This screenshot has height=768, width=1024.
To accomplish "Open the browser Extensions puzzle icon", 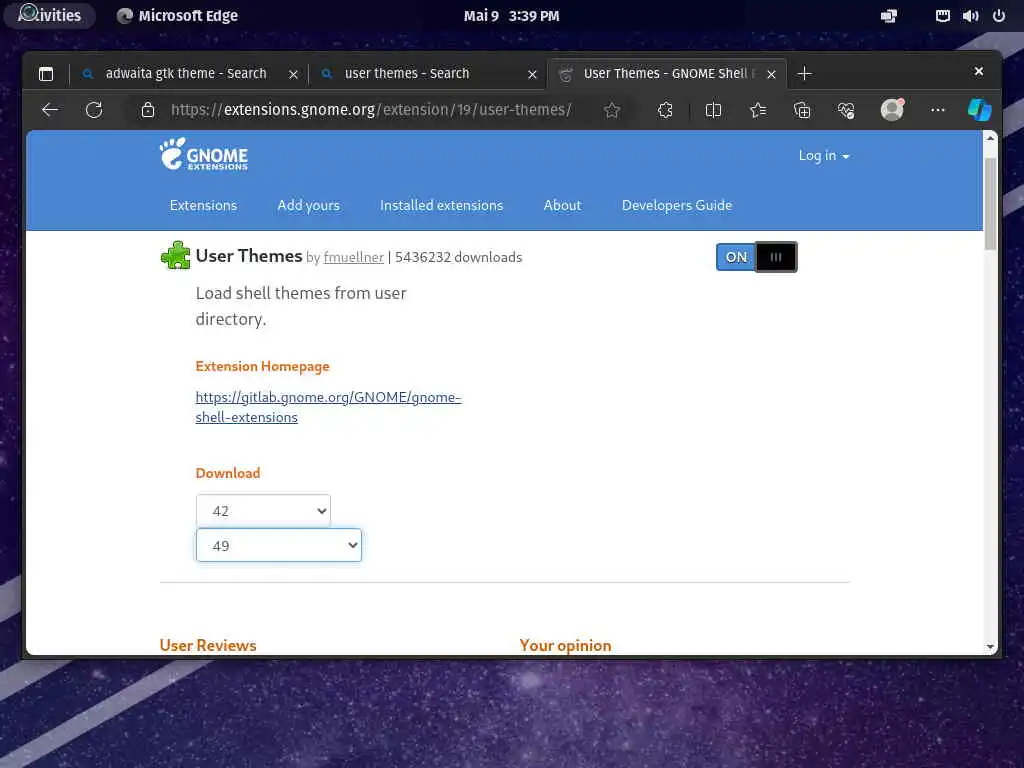I will (x=665, y=110).
